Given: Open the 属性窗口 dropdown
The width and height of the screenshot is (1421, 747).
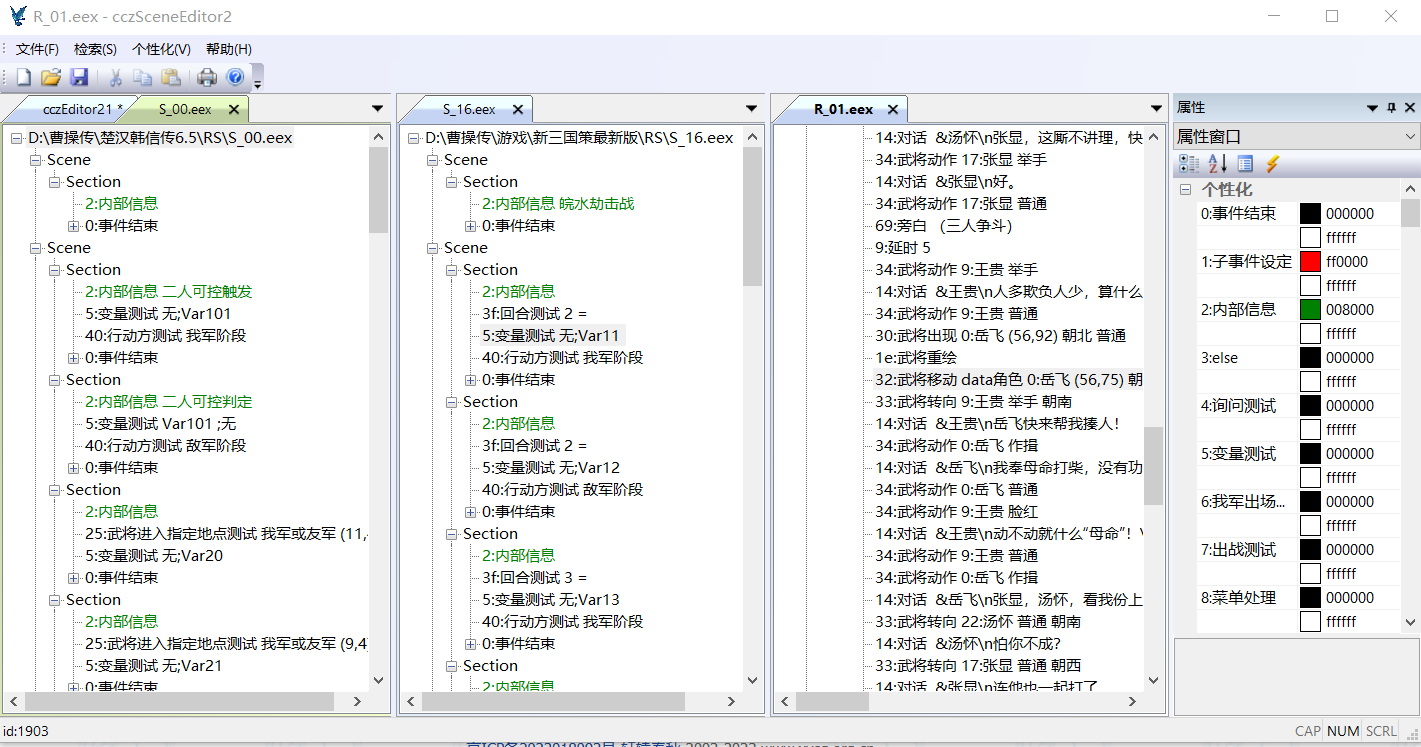Looking at the screenshot, I should [x=1410, y=137].
